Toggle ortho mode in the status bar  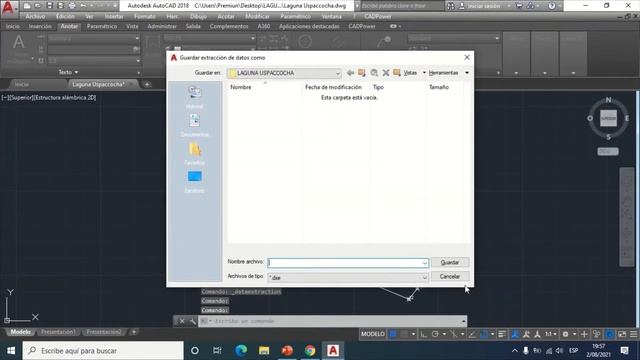coord(424,334)
